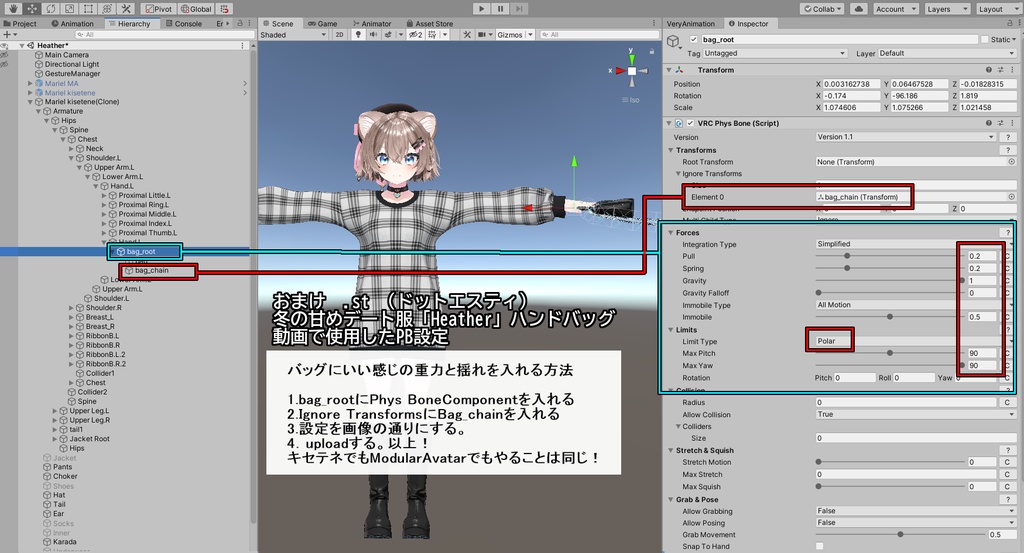Open the Version 1.1 dropdown
The image size is (1024, 553).
pos(906,137)
